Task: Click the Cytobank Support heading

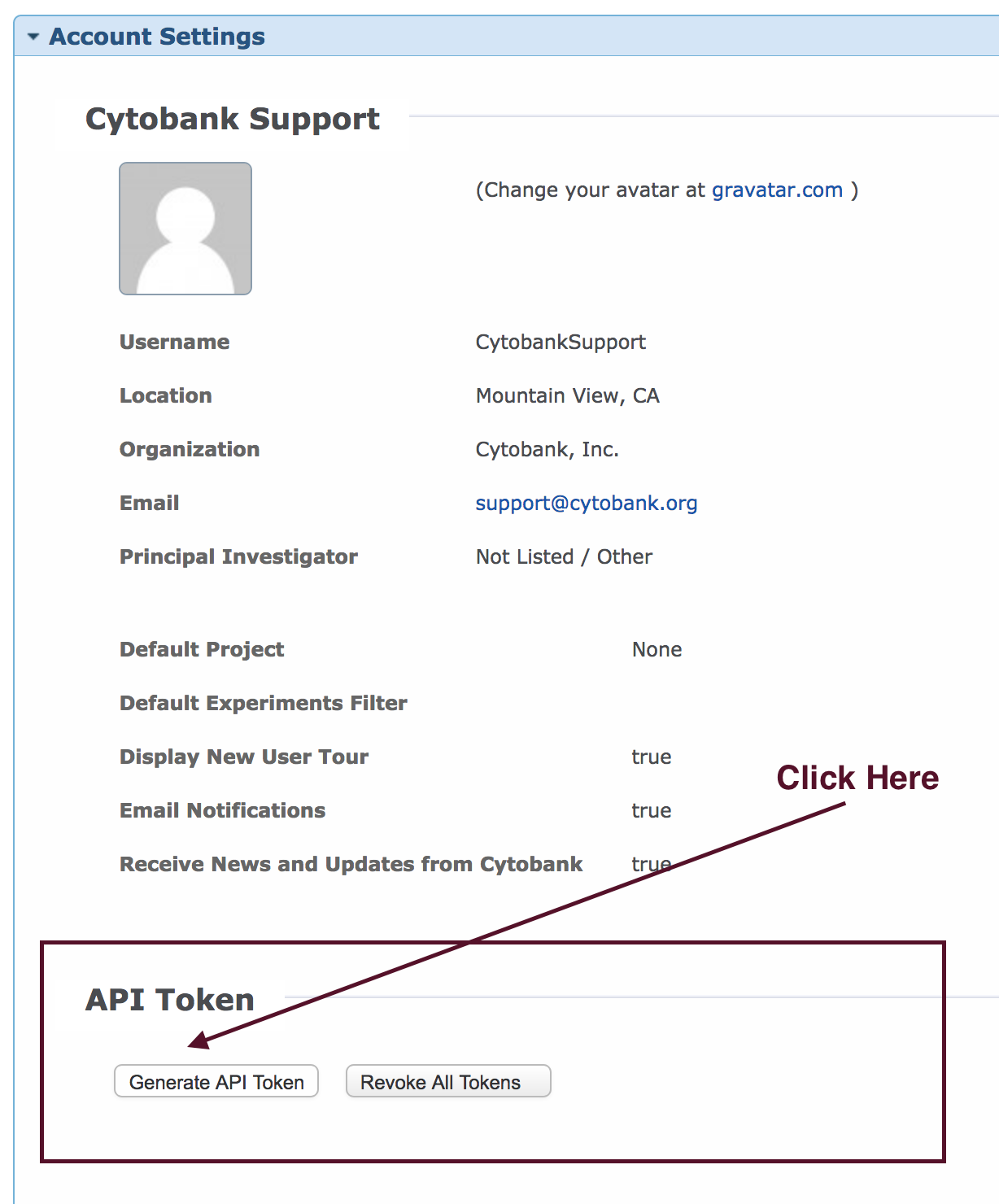Action: tap(233, 119)
